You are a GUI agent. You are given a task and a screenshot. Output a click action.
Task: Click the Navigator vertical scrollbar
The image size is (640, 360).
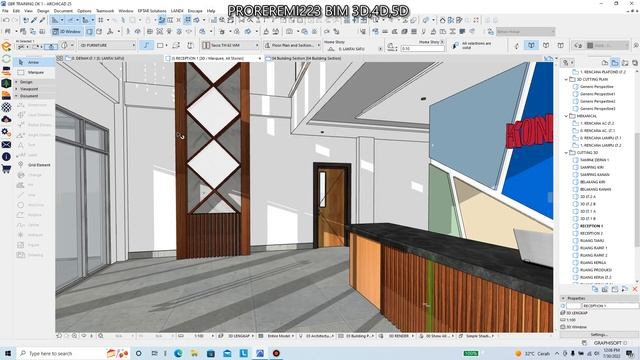coord(637,190)
